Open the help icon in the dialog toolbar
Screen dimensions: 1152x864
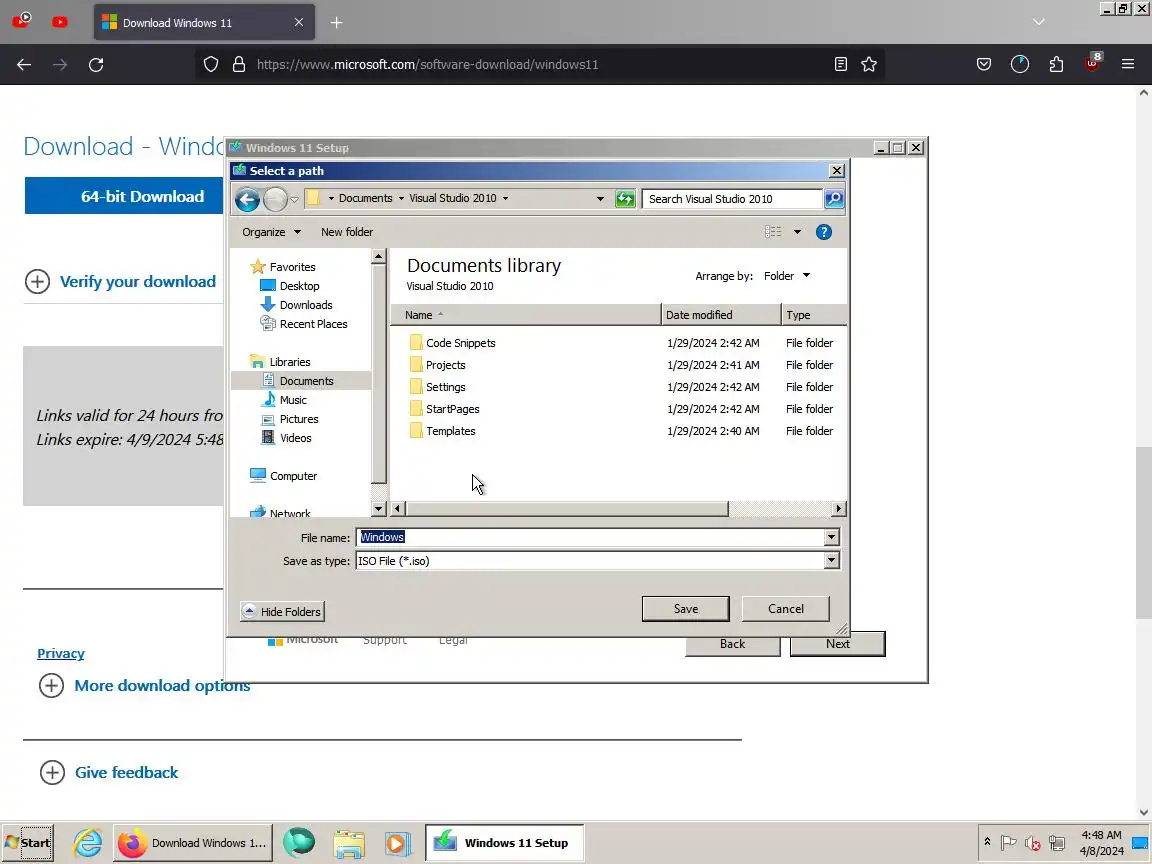[824, 232]
